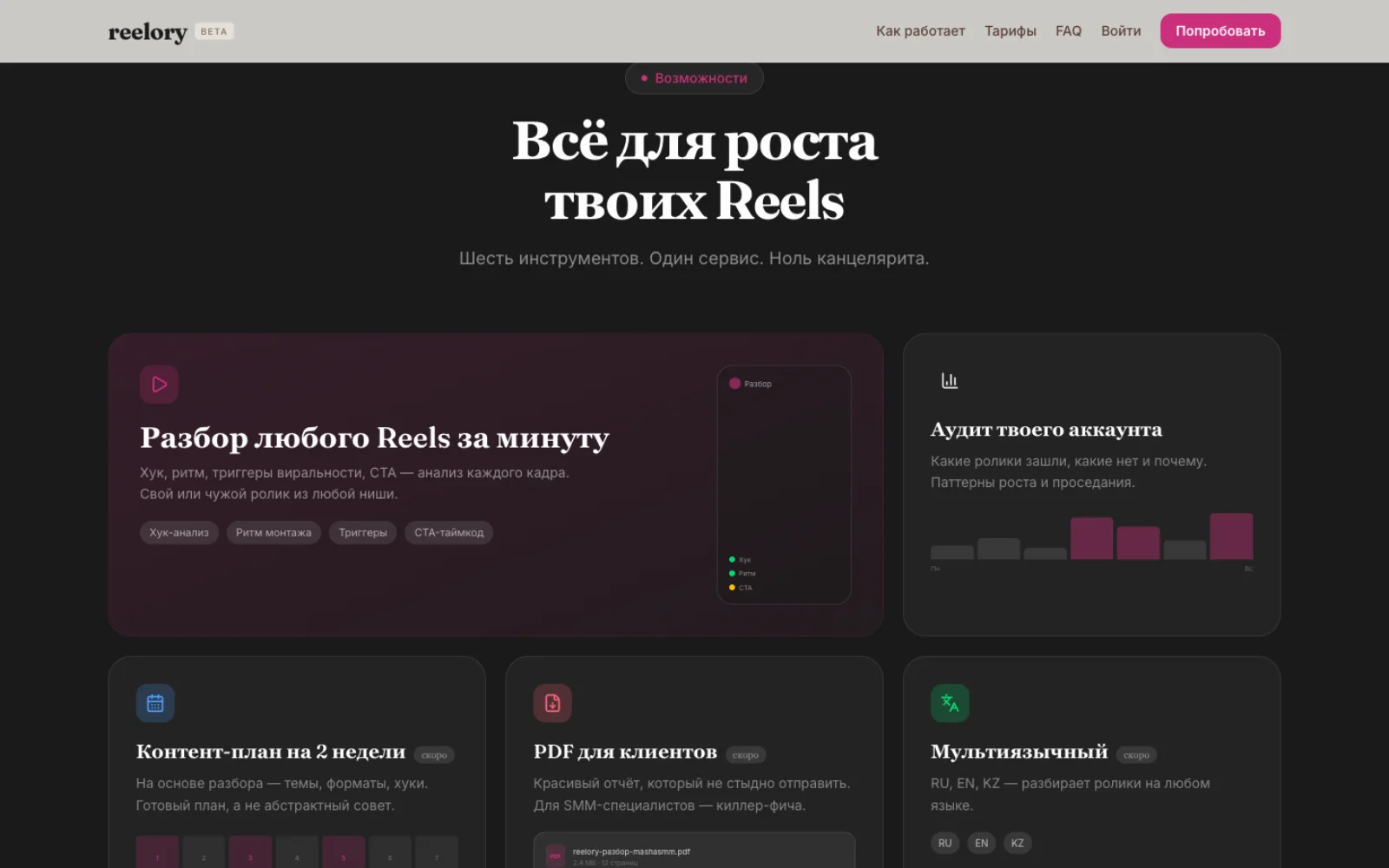Select the calendar icon on the content plan card
1389x868 pixels.
click(x=155, y=703)
